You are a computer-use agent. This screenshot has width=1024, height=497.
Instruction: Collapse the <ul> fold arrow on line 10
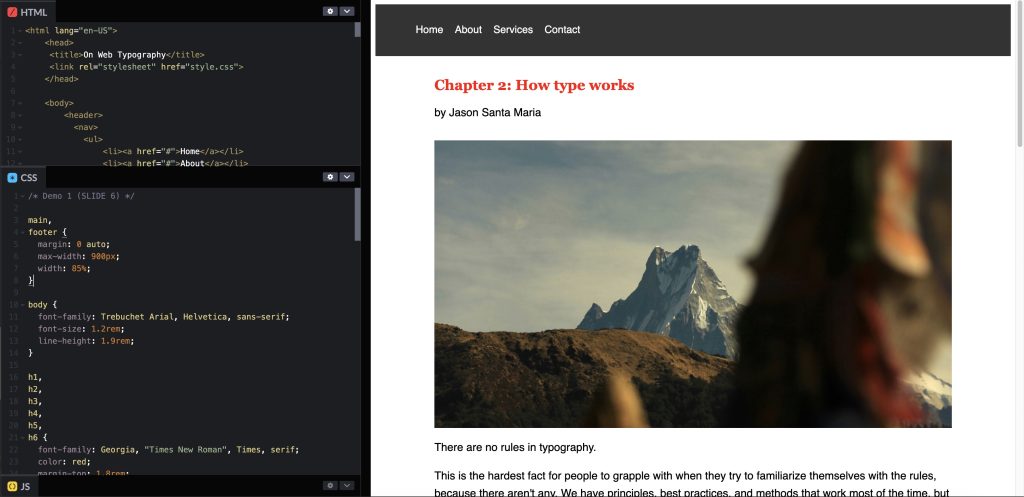[x=21, y=139]
